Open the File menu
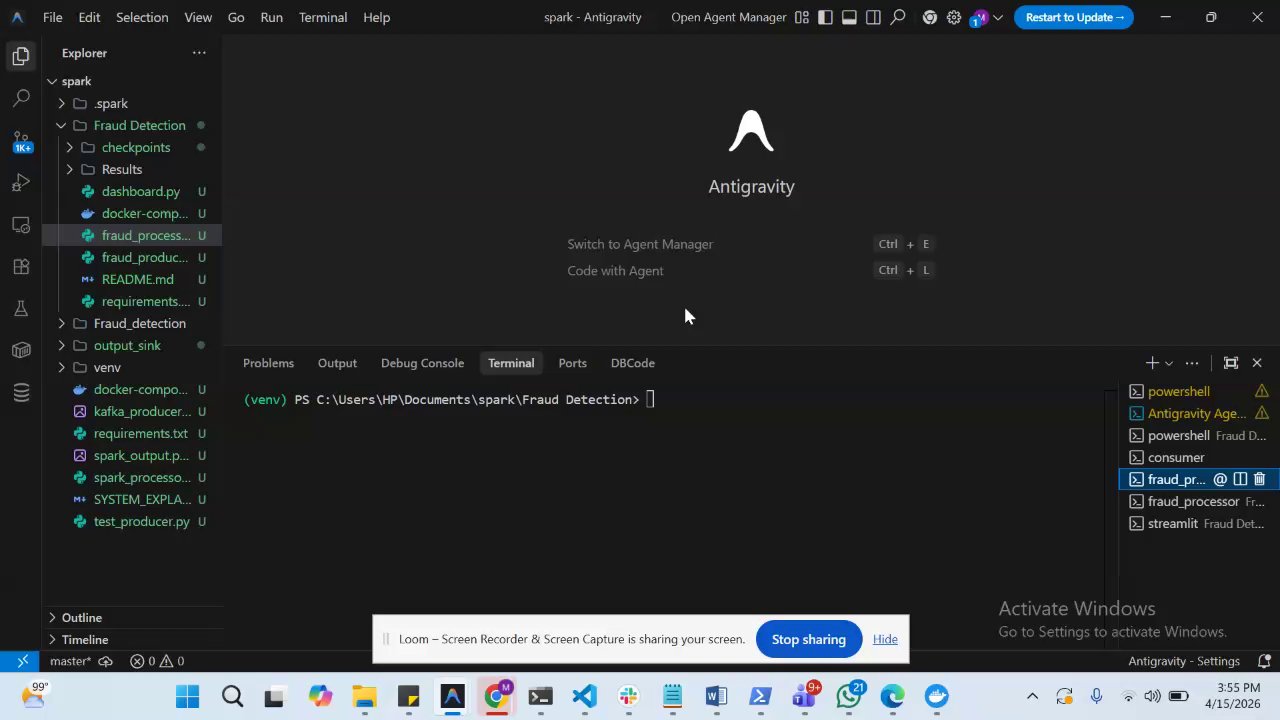The width and height of the screenshot is (1280, 720). [53, 17]
